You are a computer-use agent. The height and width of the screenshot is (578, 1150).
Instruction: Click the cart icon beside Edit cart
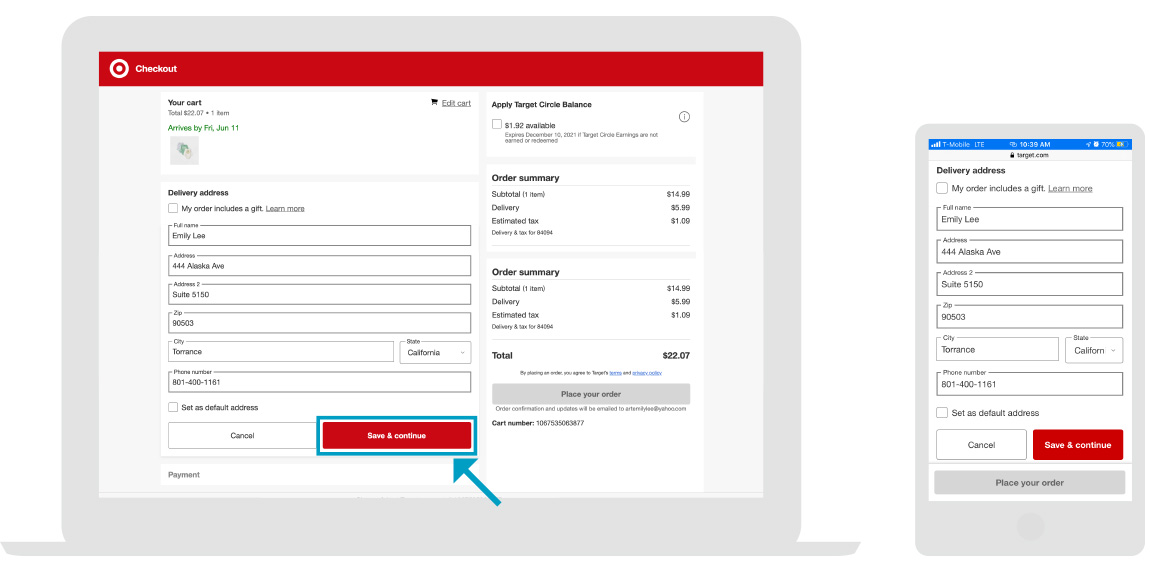[434, 103]
